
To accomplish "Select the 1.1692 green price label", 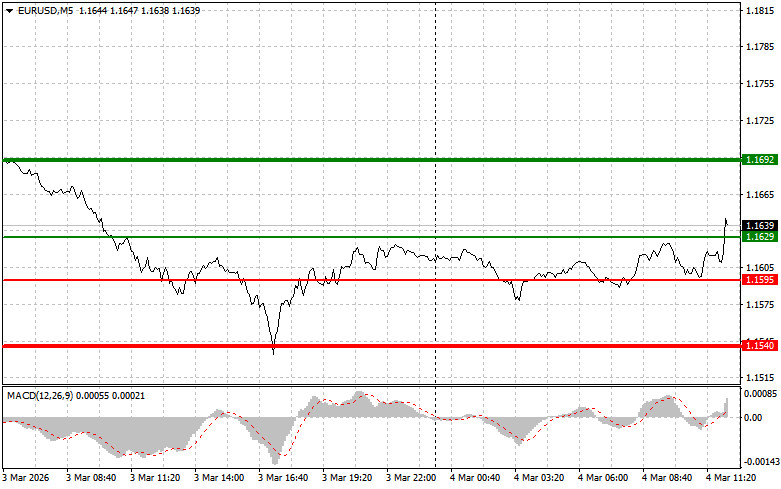I will tap(759, 160).
